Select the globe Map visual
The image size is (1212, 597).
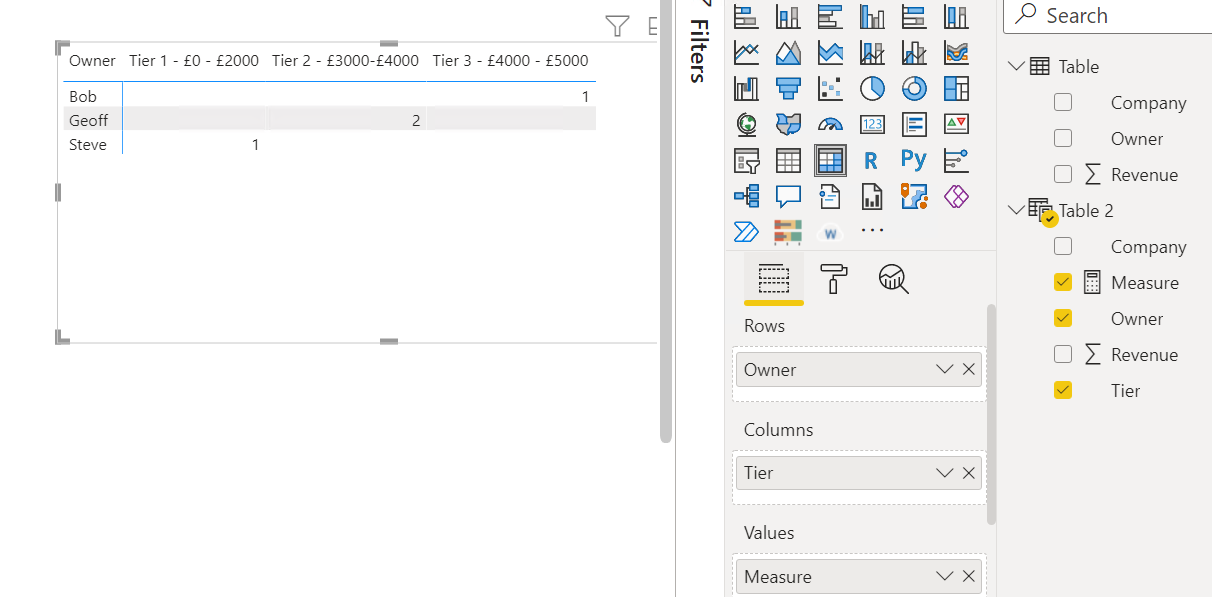pos(746,124)
